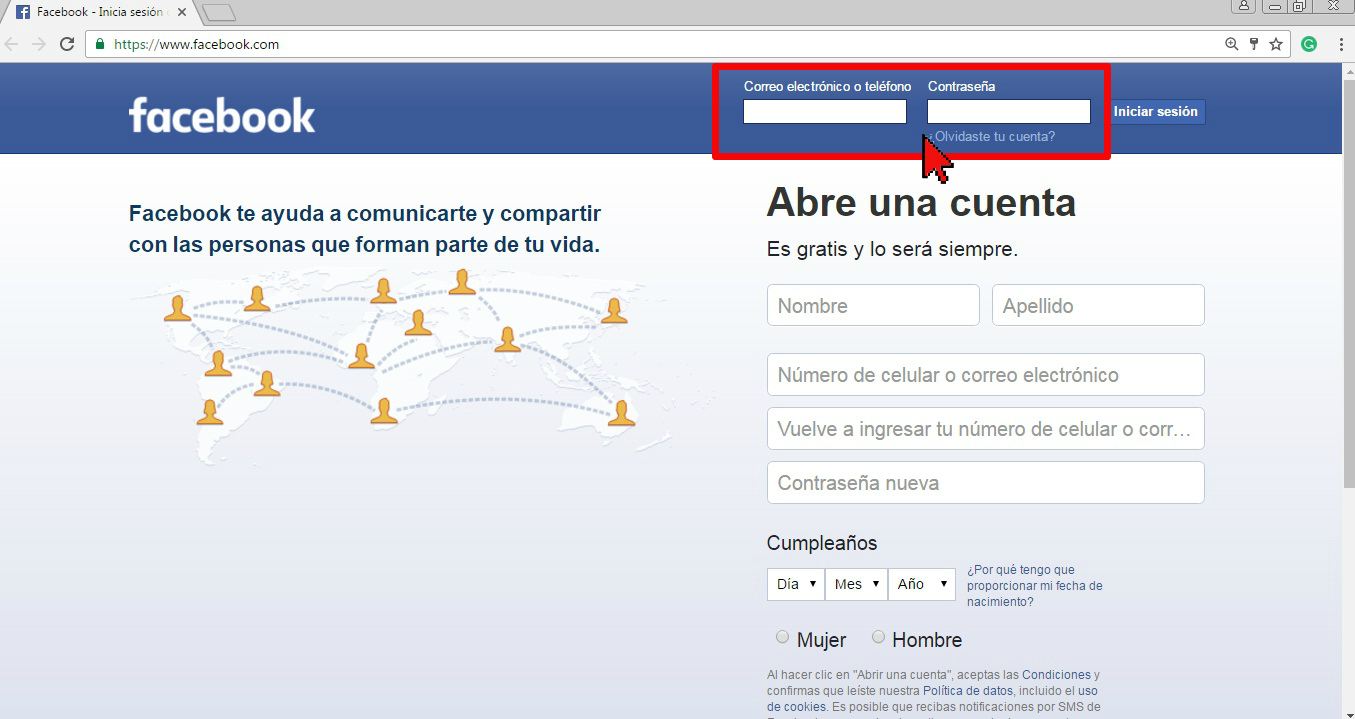Screen dimensions: 1355x719
Task: Open the zoom magnifier icon in address bar
Action: click(1232, 44)
